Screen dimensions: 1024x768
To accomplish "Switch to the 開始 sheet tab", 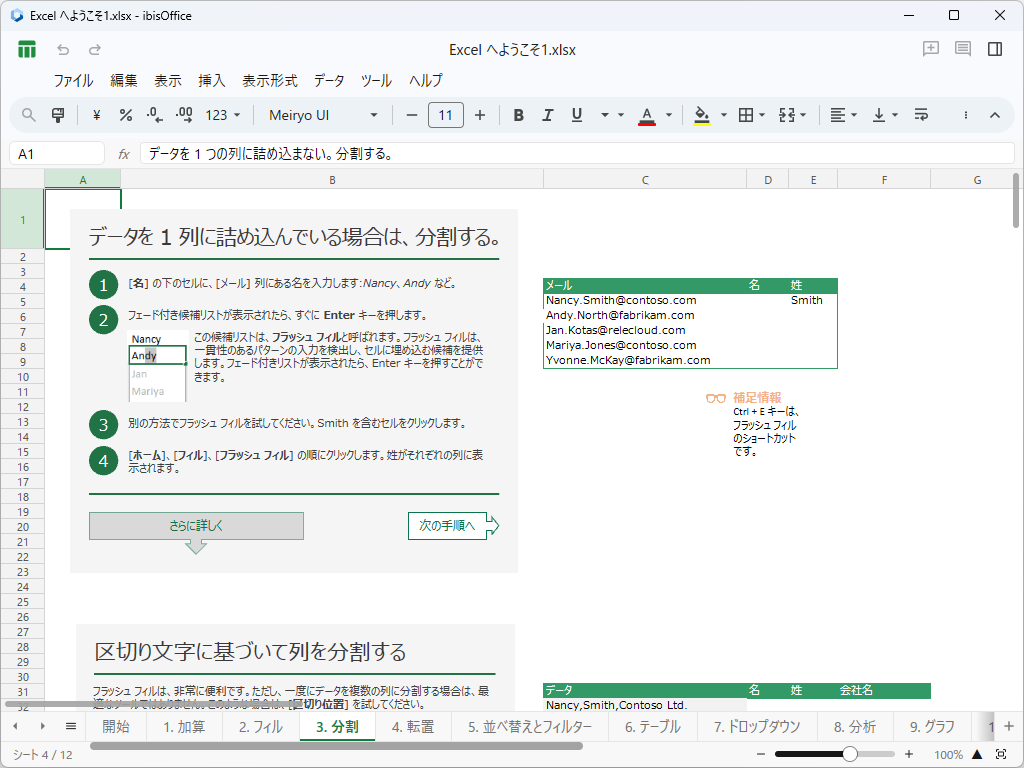I will (116, 726).
